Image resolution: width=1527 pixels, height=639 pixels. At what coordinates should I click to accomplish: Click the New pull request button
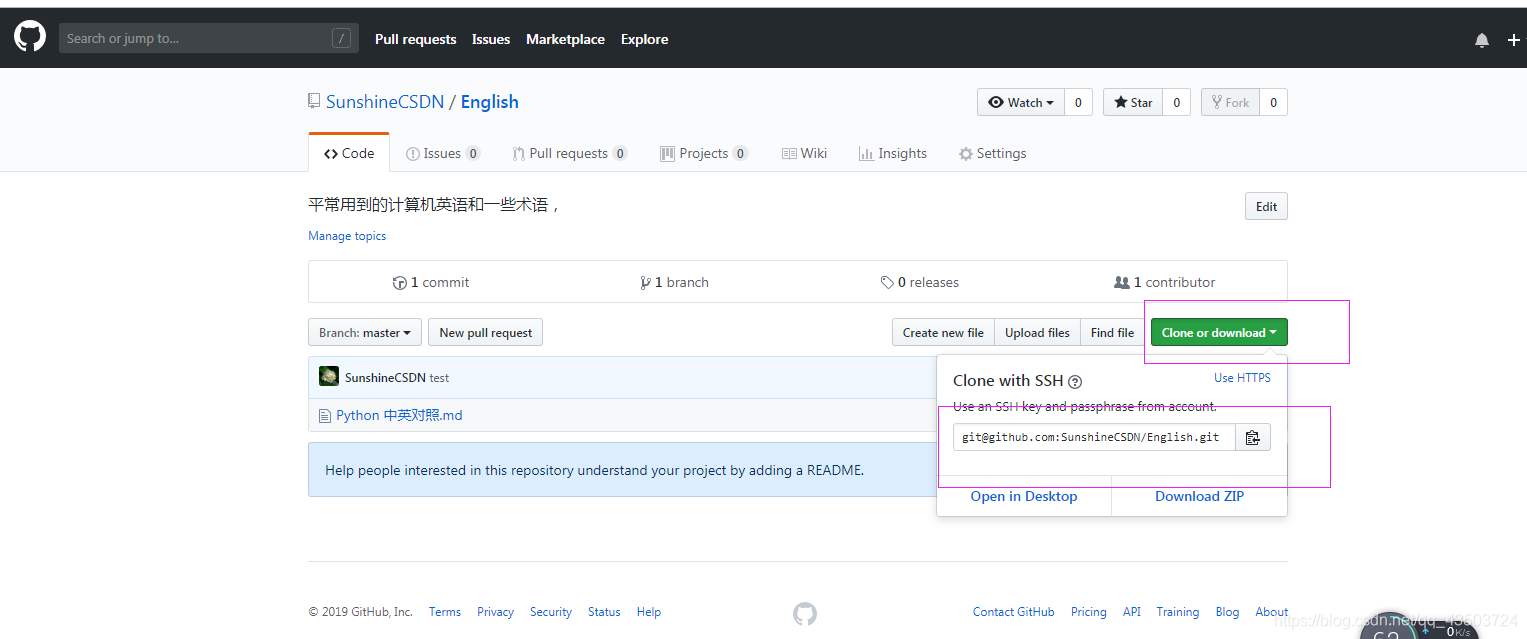pos(485,332)
